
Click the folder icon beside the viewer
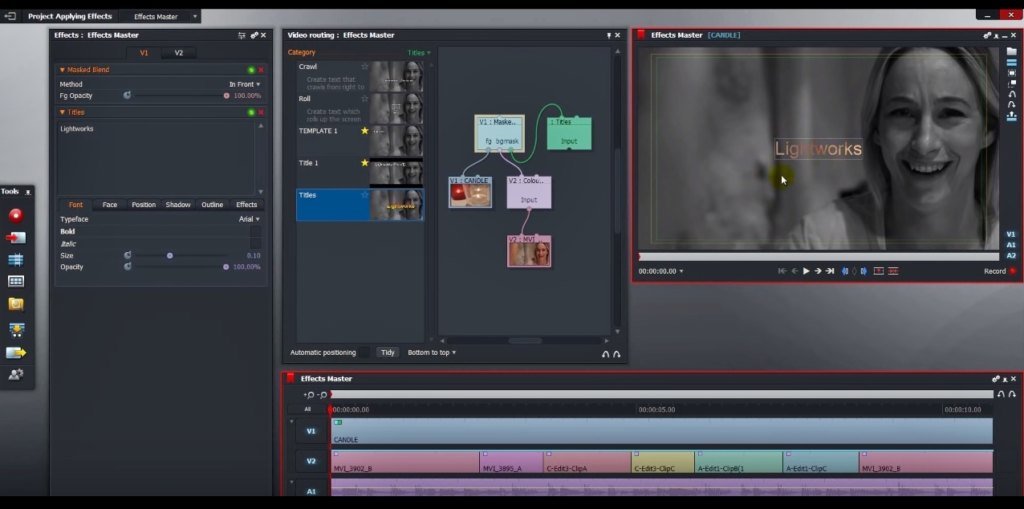click(1012, 52)
